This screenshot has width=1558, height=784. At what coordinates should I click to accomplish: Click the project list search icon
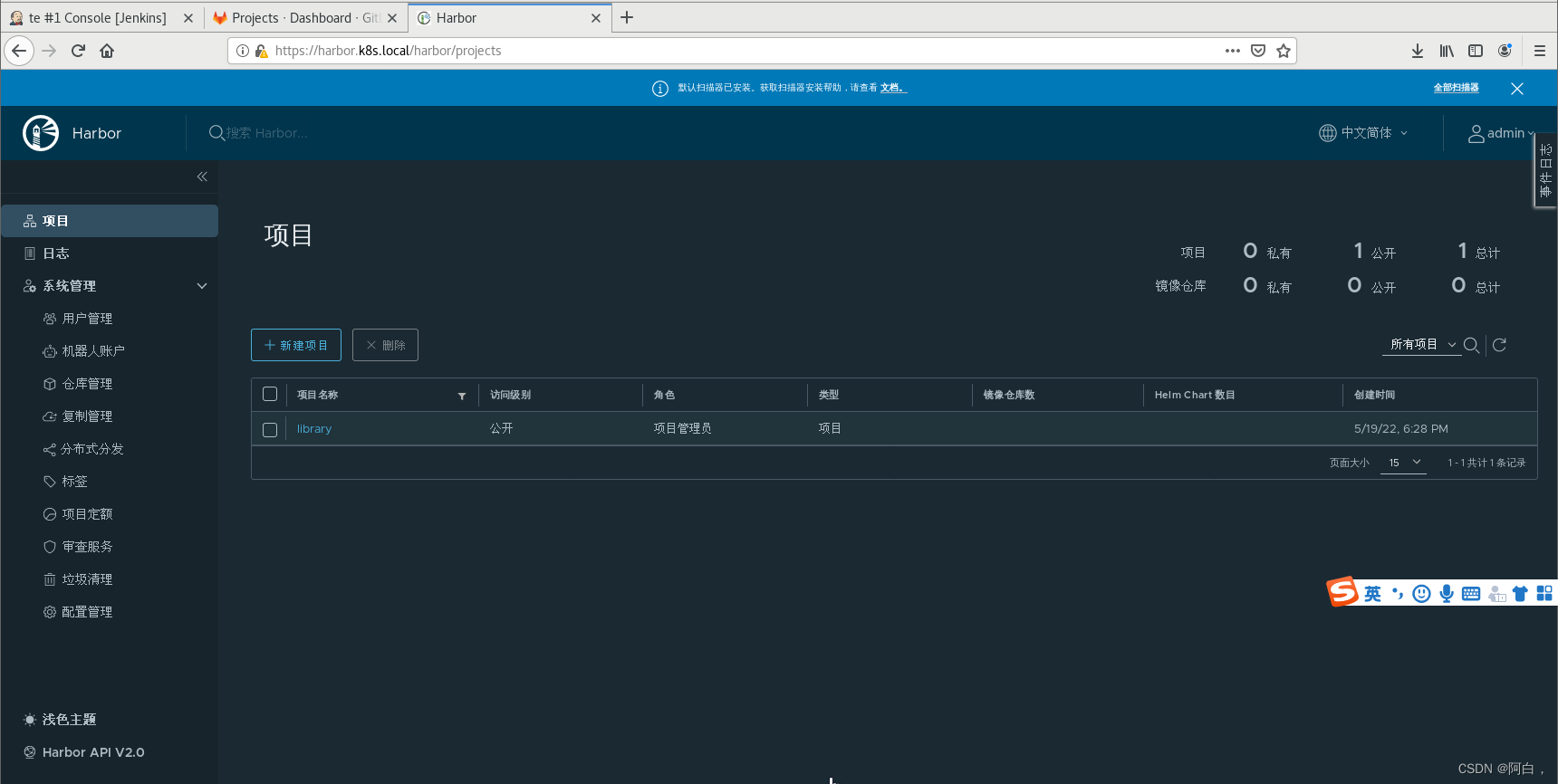1472,345
